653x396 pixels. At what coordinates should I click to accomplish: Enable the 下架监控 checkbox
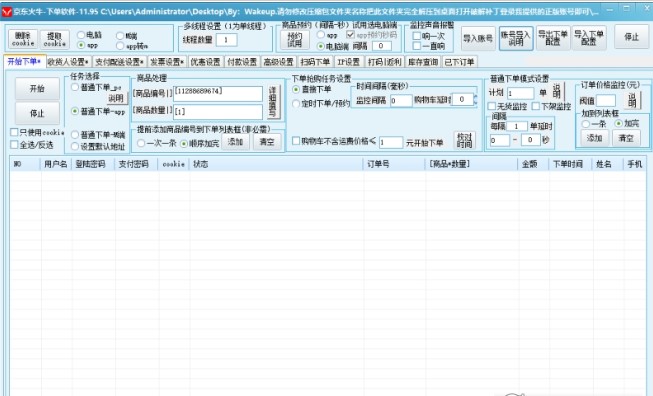tap(536, 107)
